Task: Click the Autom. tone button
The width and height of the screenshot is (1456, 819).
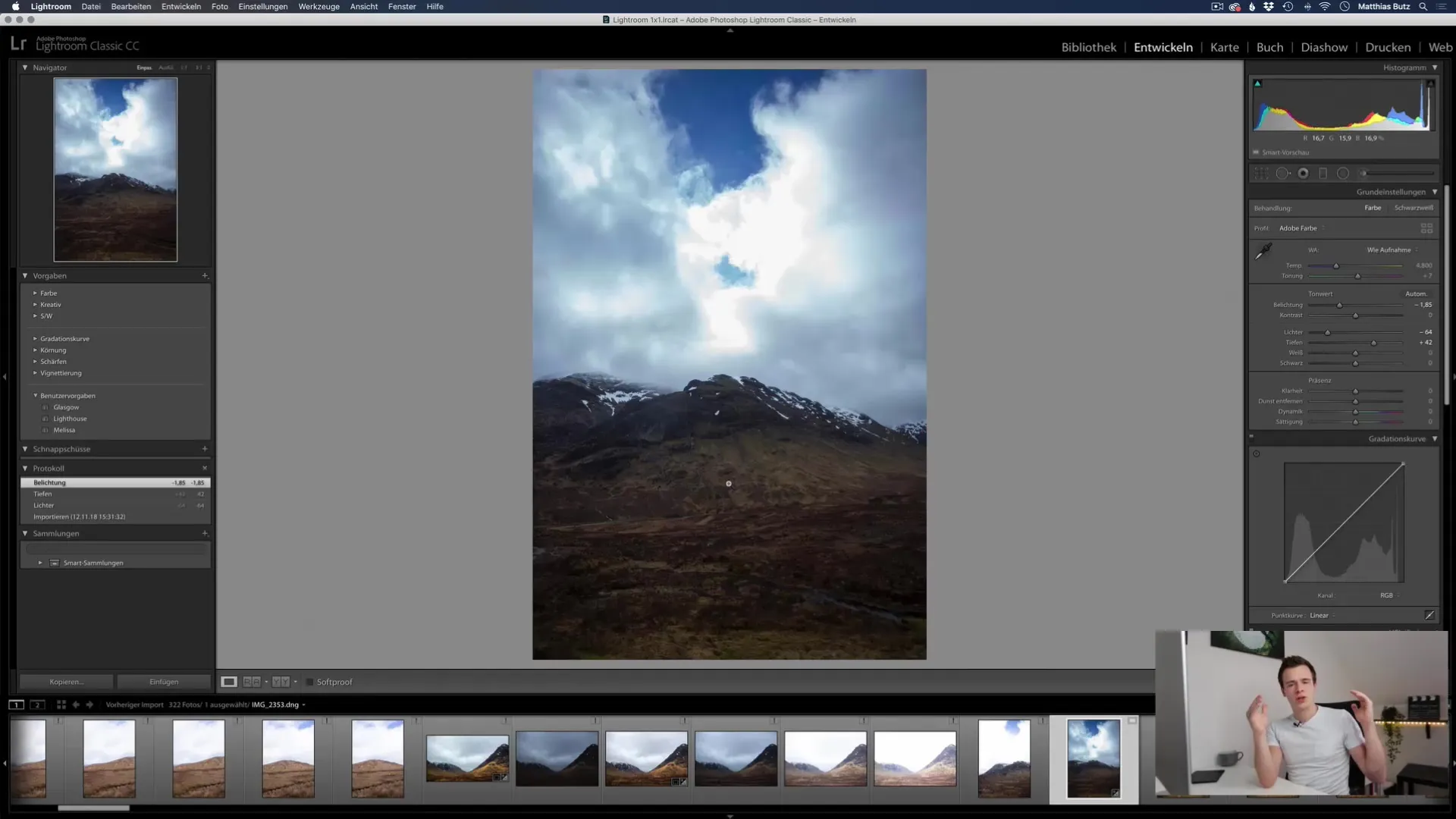Action: pyautogui.click(x=1416, y=293)
